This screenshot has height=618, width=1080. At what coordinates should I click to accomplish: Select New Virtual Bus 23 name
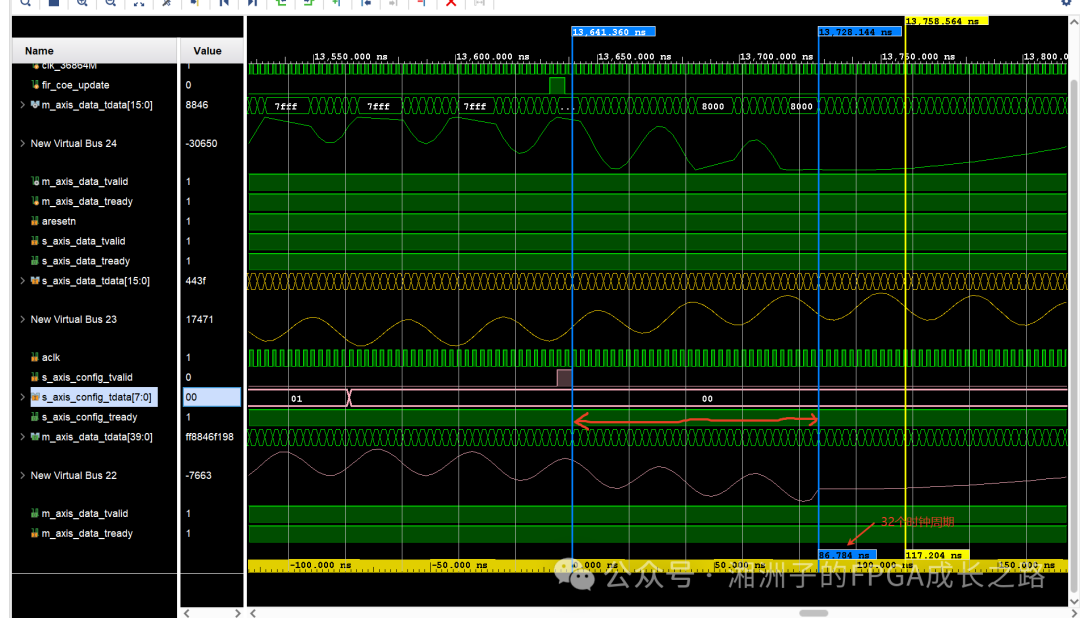click(x=74, y=319)
